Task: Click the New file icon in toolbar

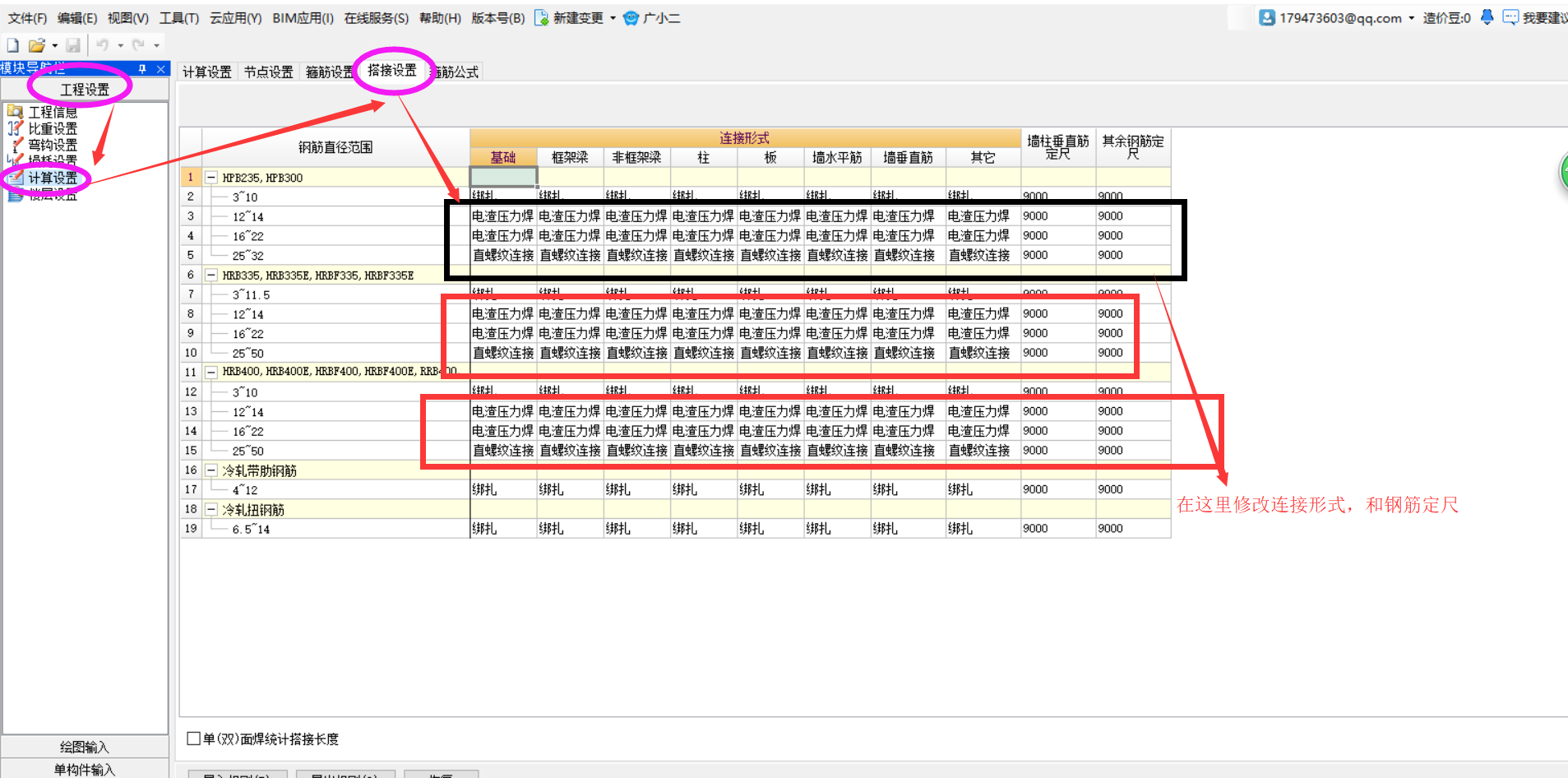Action: pyautogui.click(x=12, y=45)
